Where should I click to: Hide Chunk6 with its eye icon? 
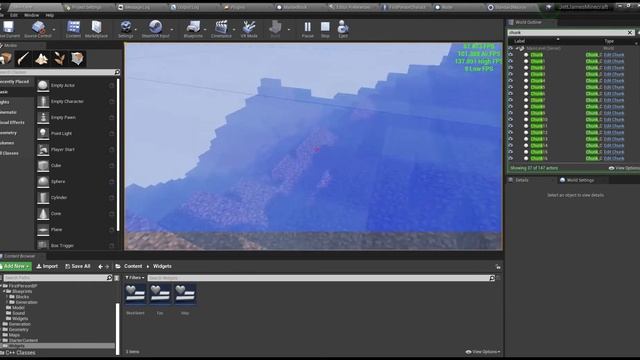pos(511,93)
